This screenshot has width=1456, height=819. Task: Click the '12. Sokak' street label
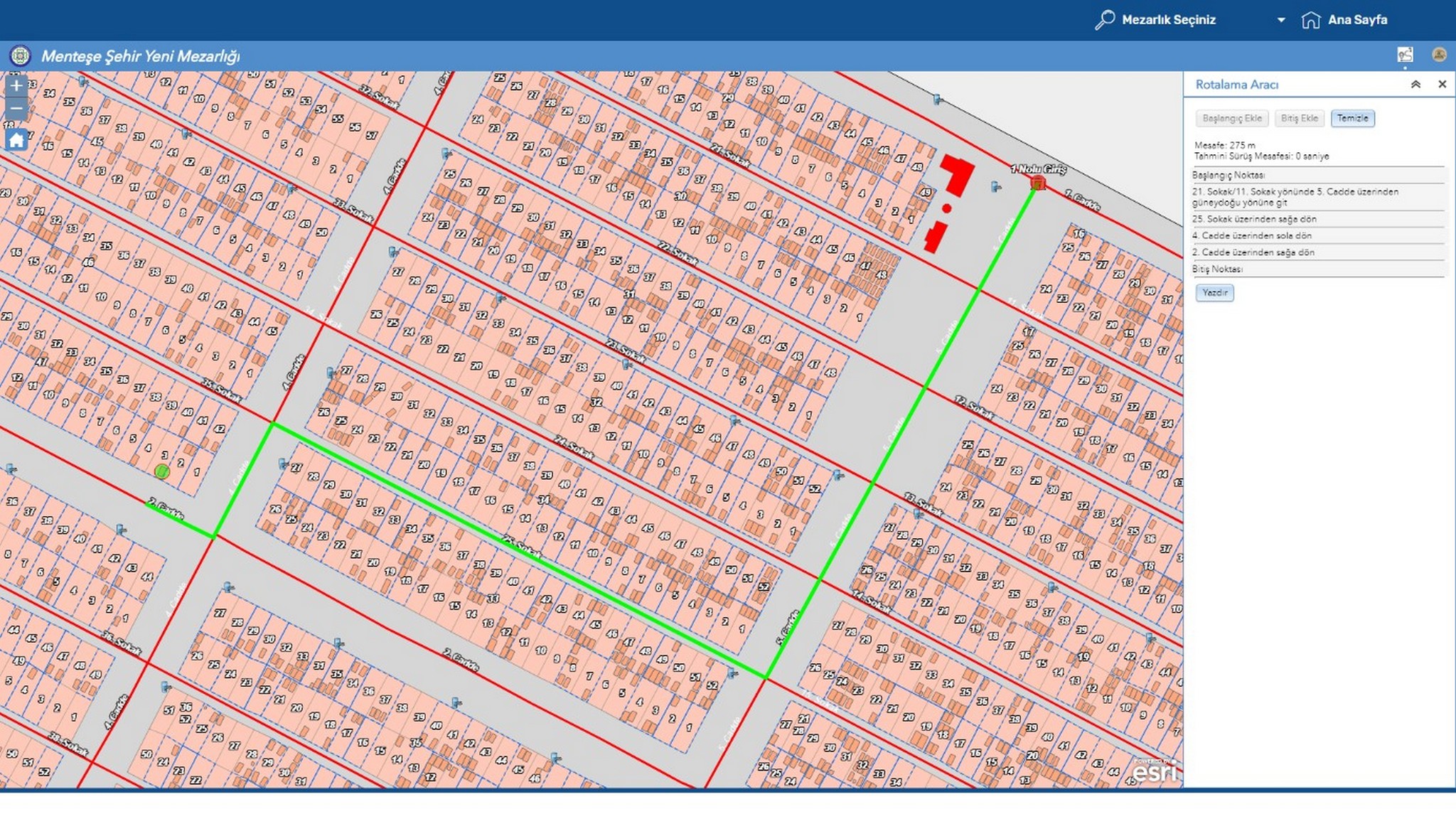coord(974,407)
